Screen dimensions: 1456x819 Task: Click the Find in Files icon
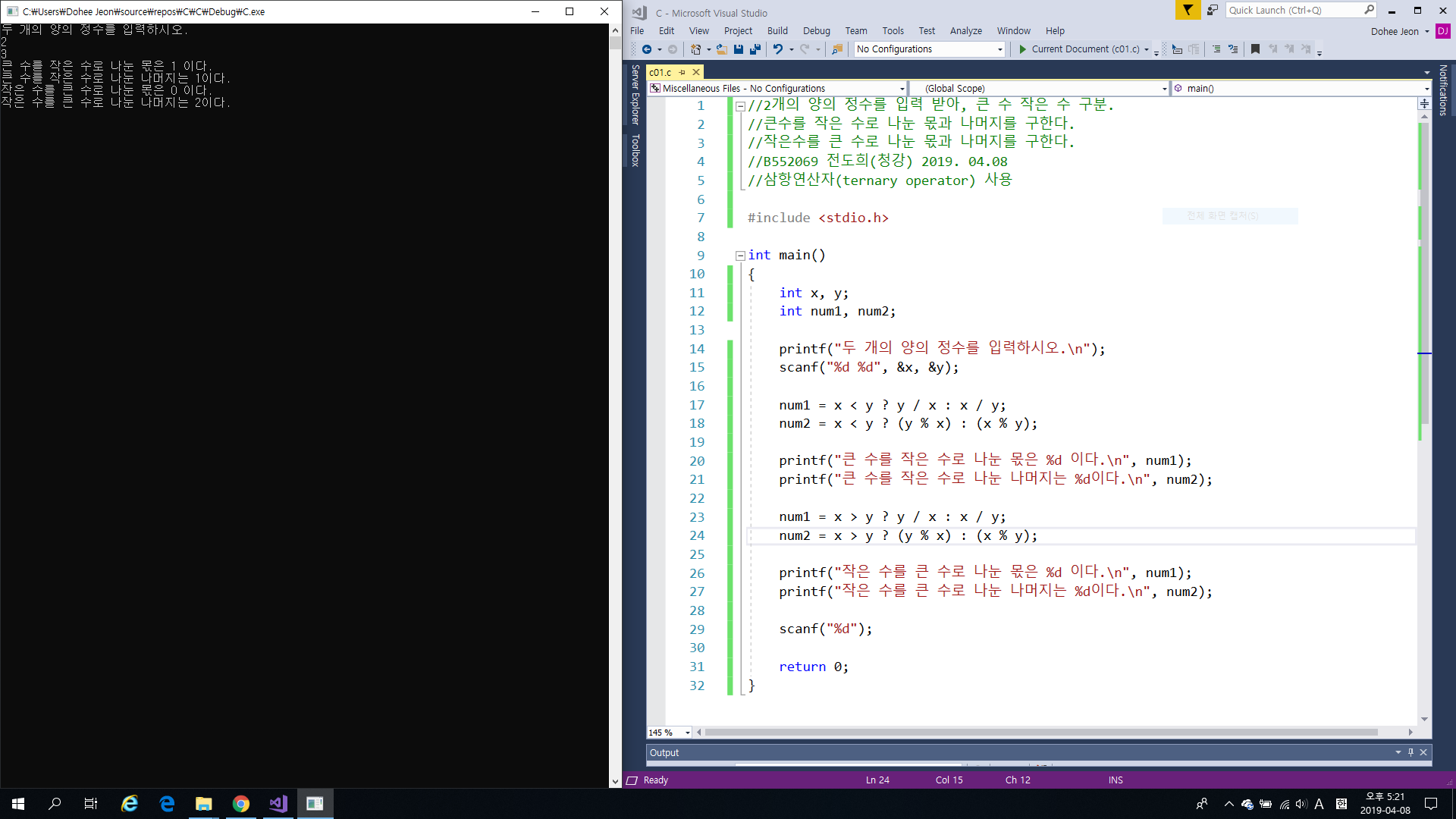837,49
